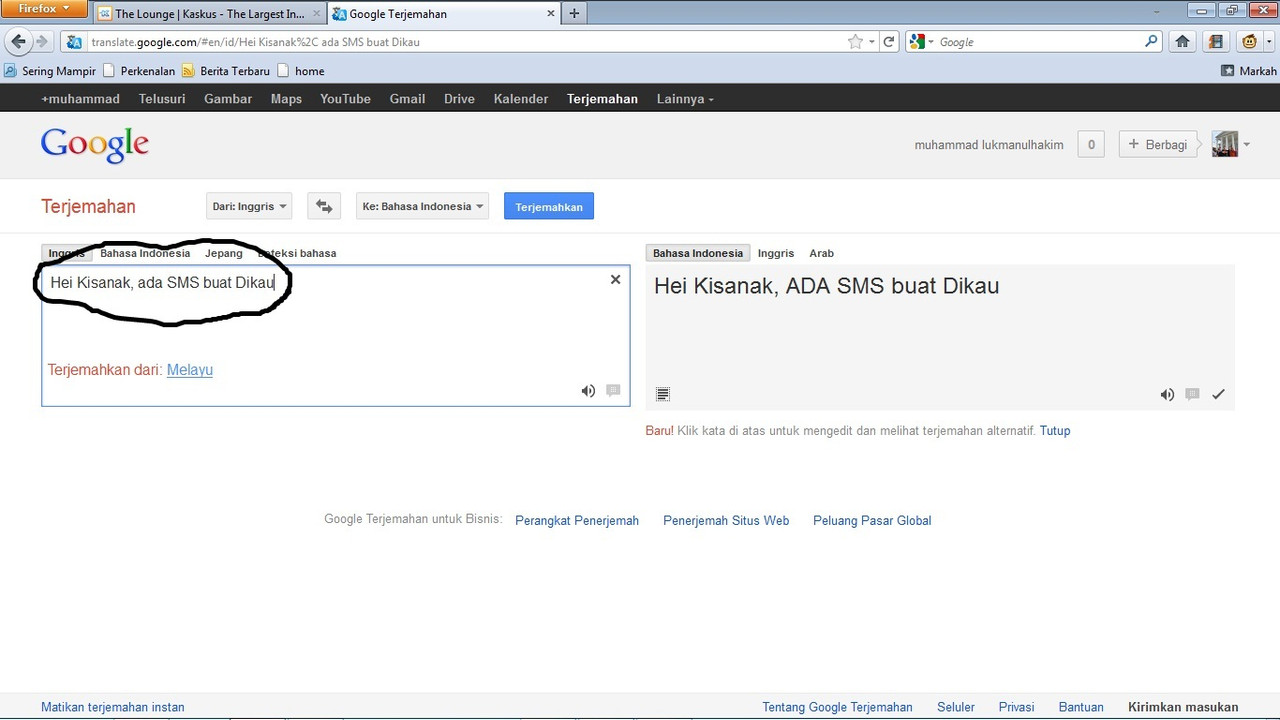The width and height of the screenshot is (1280, 720).
Task: Clear the source text with X
Action: 615,280
